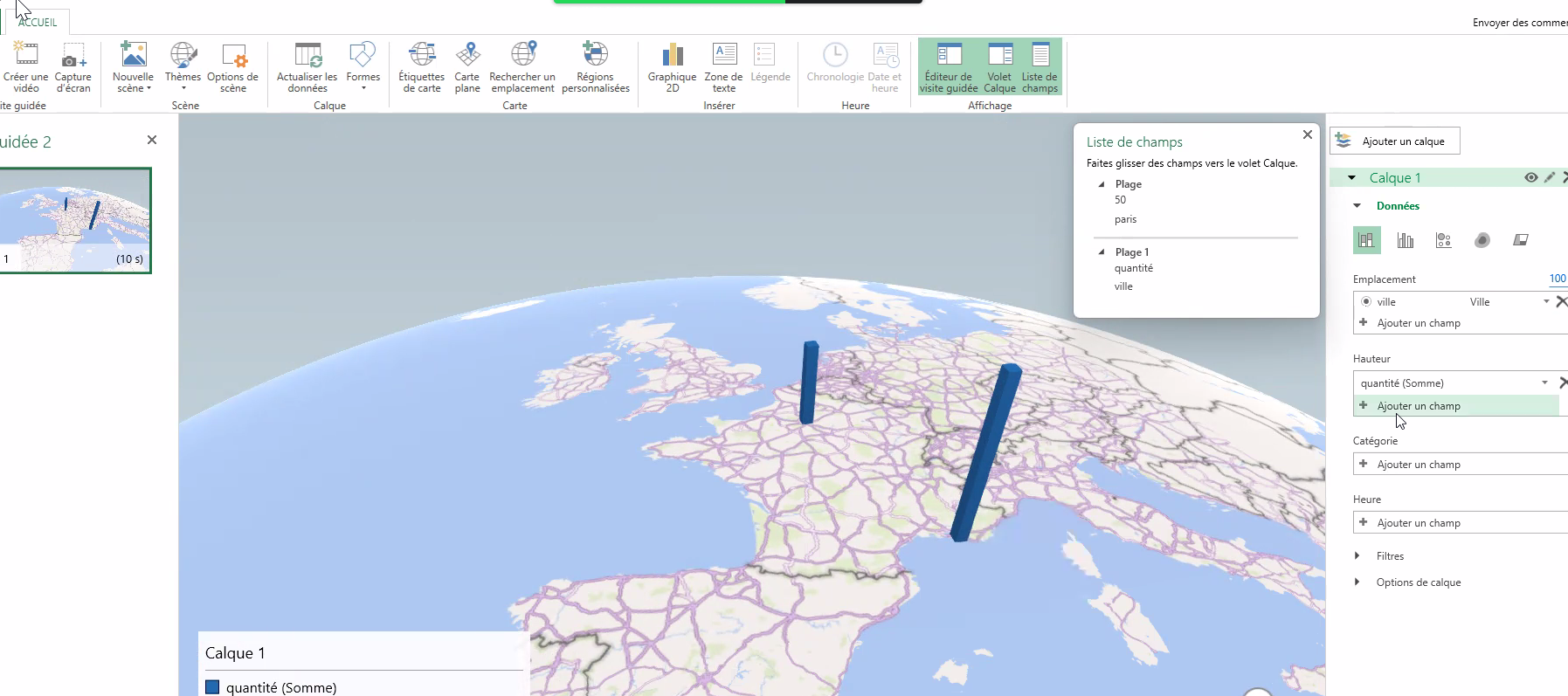Click Actualiser les données
1568x696 pixels.
pos(307,67)
